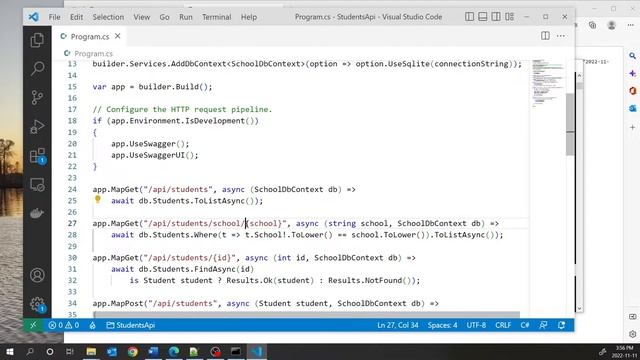Click the editor vertical scrollbar thumb
This screenshot has width=640, height=360.
point(570,124)
